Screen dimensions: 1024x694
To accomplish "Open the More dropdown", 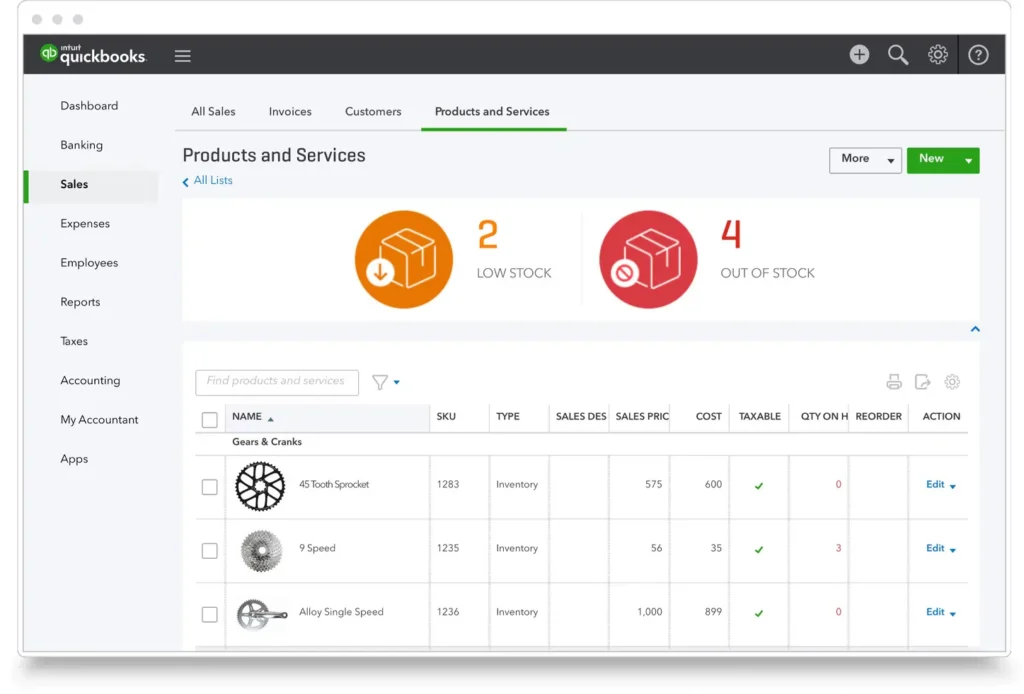I will (864, 159).
